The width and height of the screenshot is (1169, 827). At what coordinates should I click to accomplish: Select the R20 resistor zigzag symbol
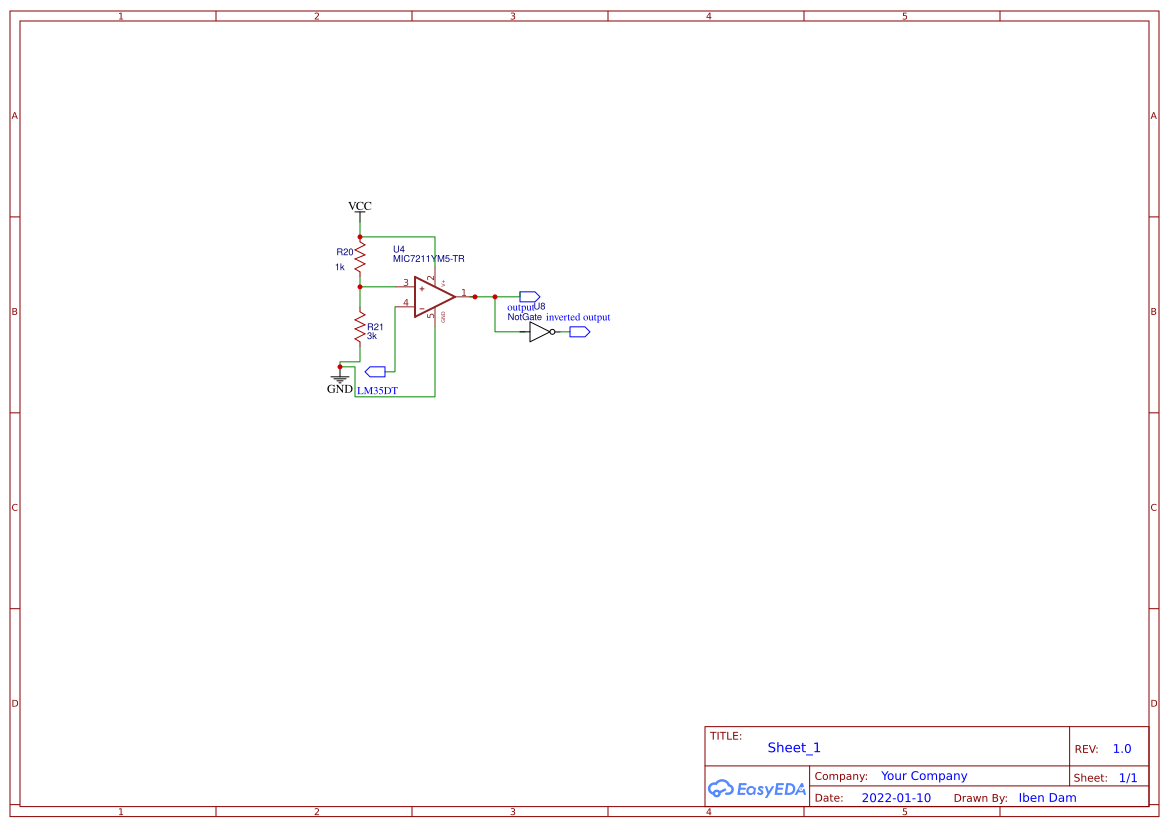(x=360, y=256)
